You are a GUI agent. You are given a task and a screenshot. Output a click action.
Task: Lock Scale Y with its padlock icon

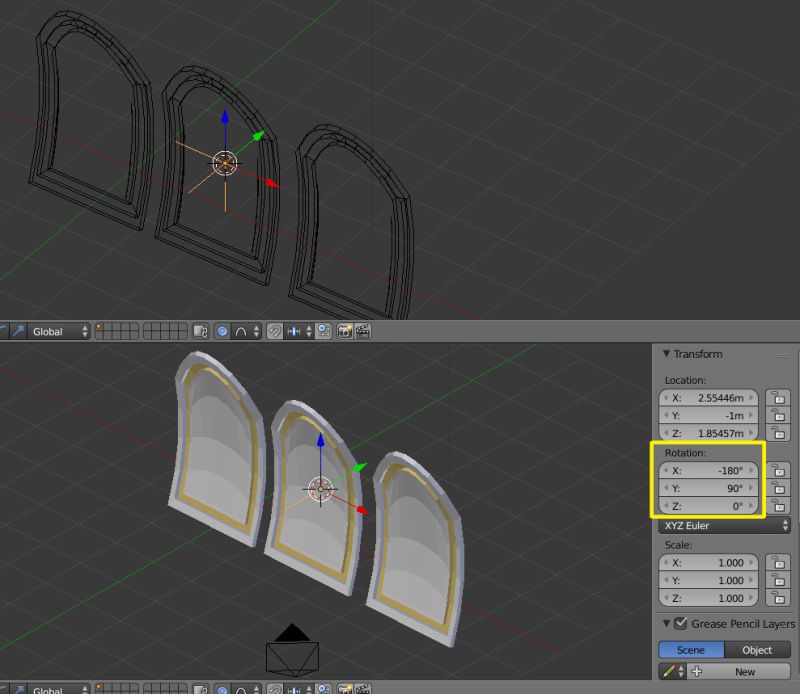point(778,581)
